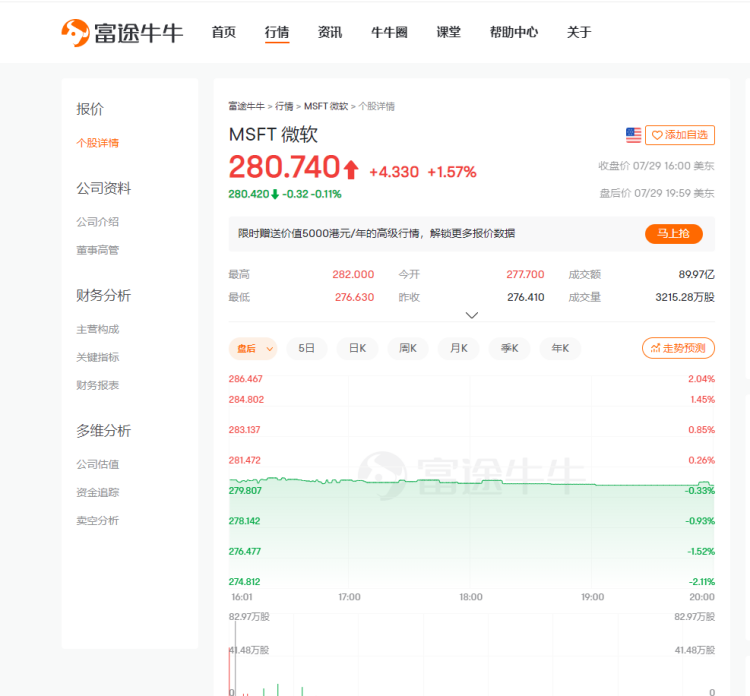Switch chart to 日K view
This screenshot has height=696, width=750.
357,348
